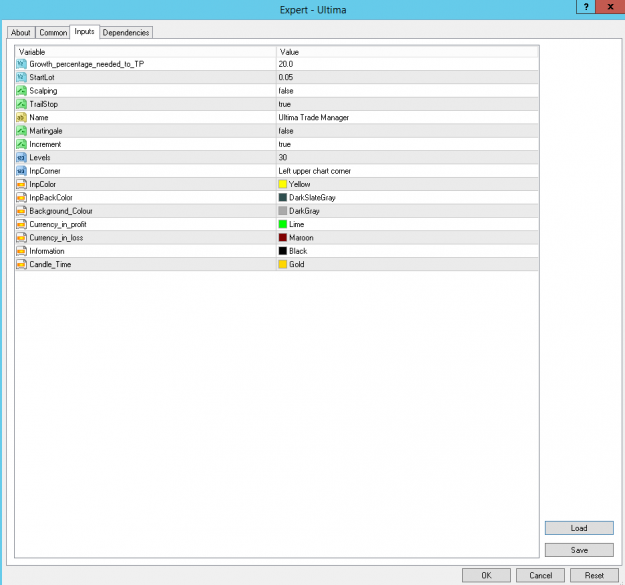Screen dimensions: 625x585
Task: Open the Dependencies tab
Action: 126,33
